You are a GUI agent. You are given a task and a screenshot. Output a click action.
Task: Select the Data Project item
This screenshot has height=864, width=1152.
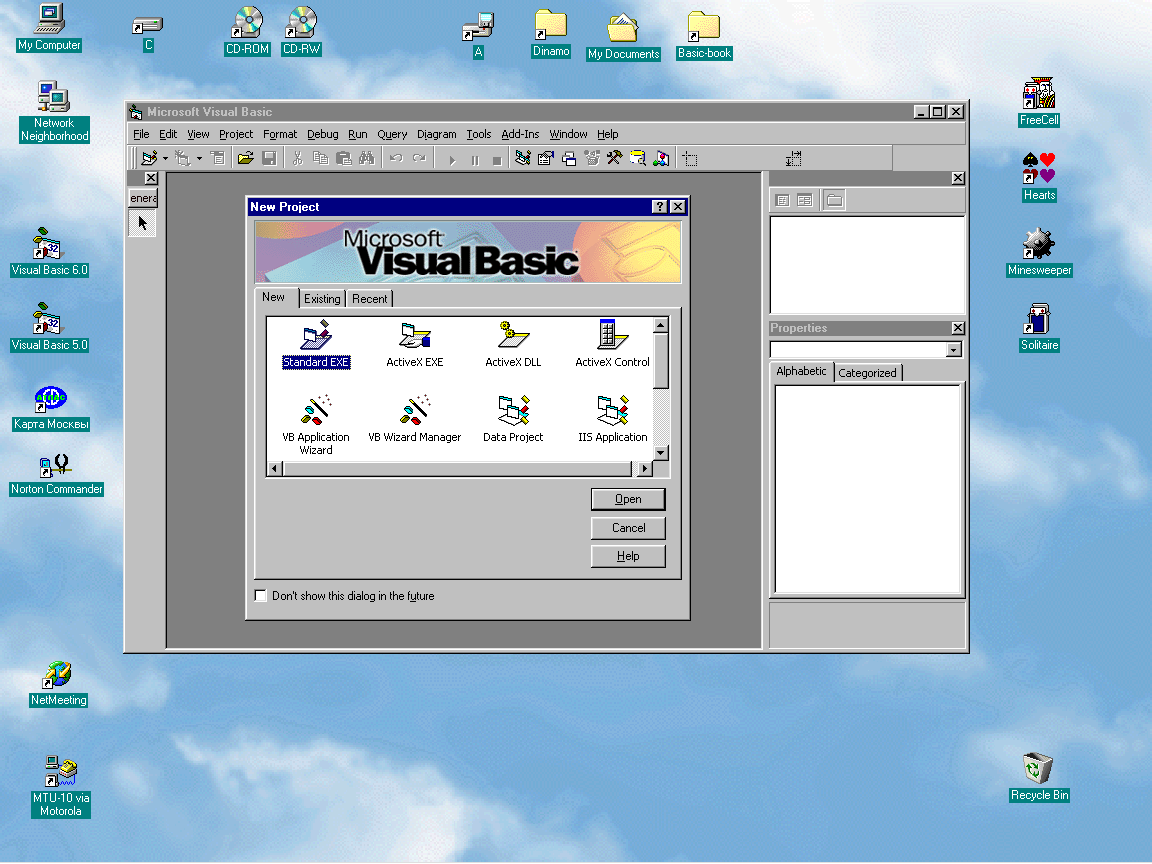(513, 419)
